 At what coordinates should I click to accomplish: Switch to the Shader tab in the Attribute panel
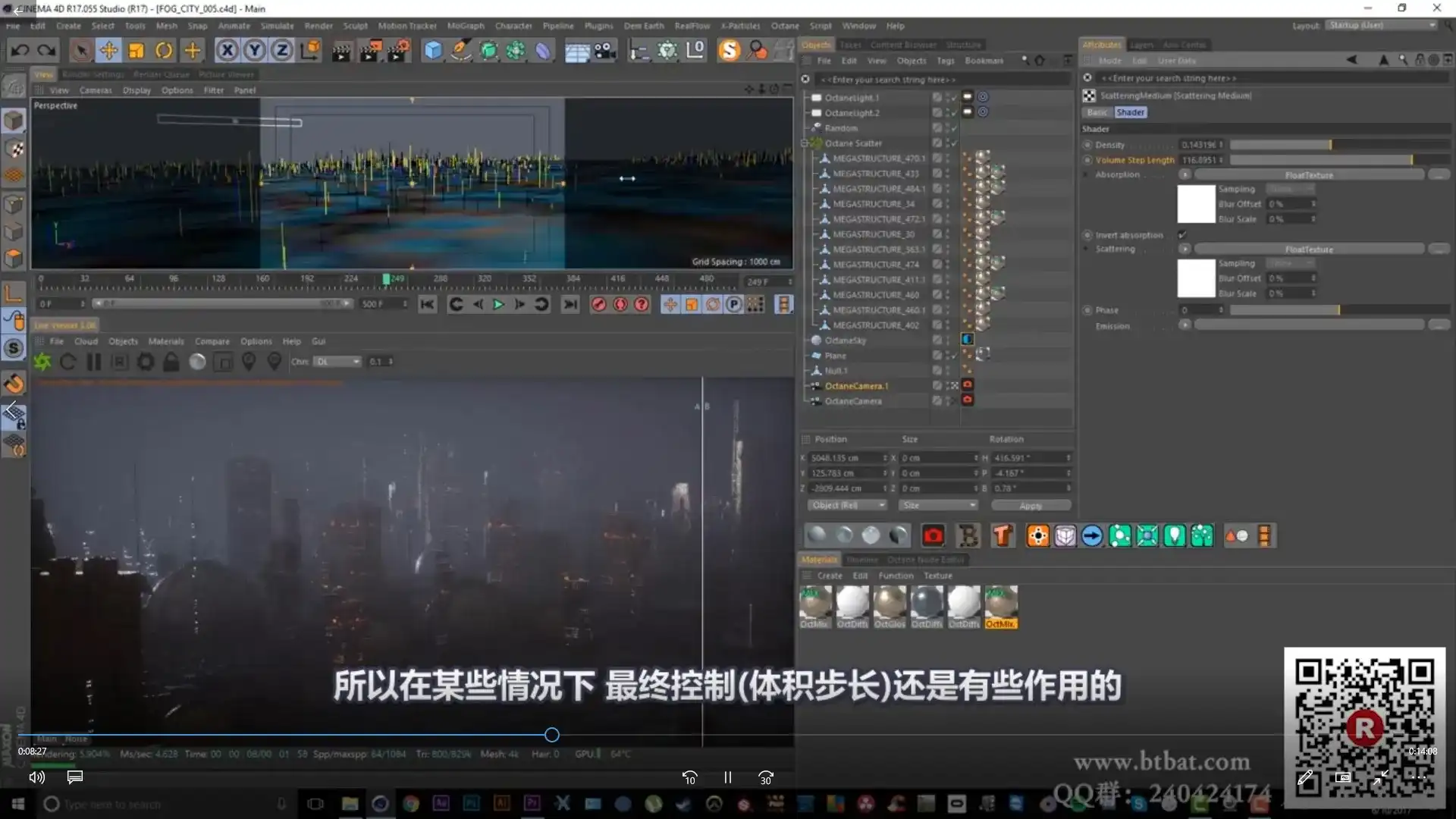[x=1130, y=111]
